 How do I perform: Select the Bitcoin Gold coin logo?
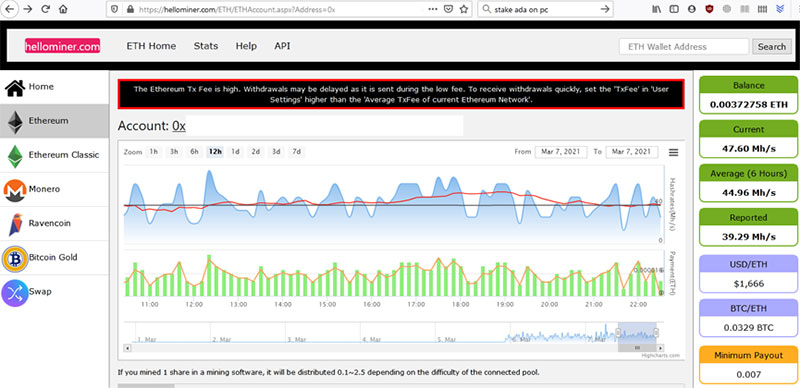tap(15, 258)
